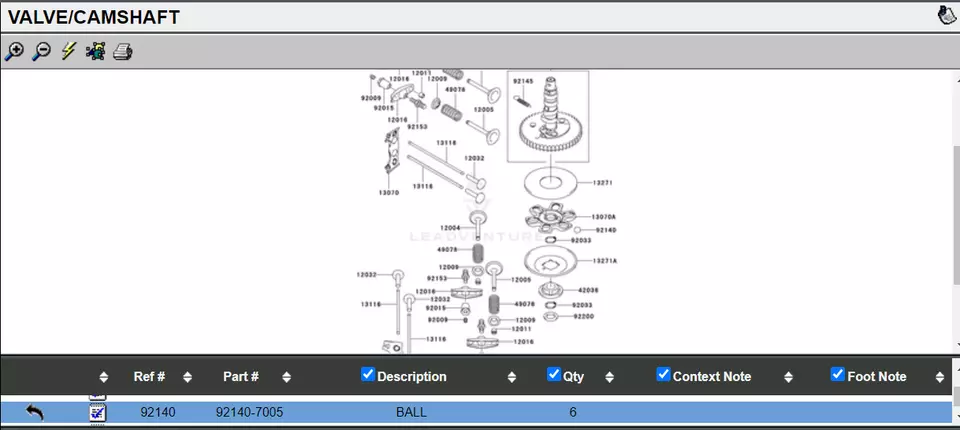Viewport: 960px width, 430px height.
Task: Select part number 92140-7005
Action: (249, 412)
